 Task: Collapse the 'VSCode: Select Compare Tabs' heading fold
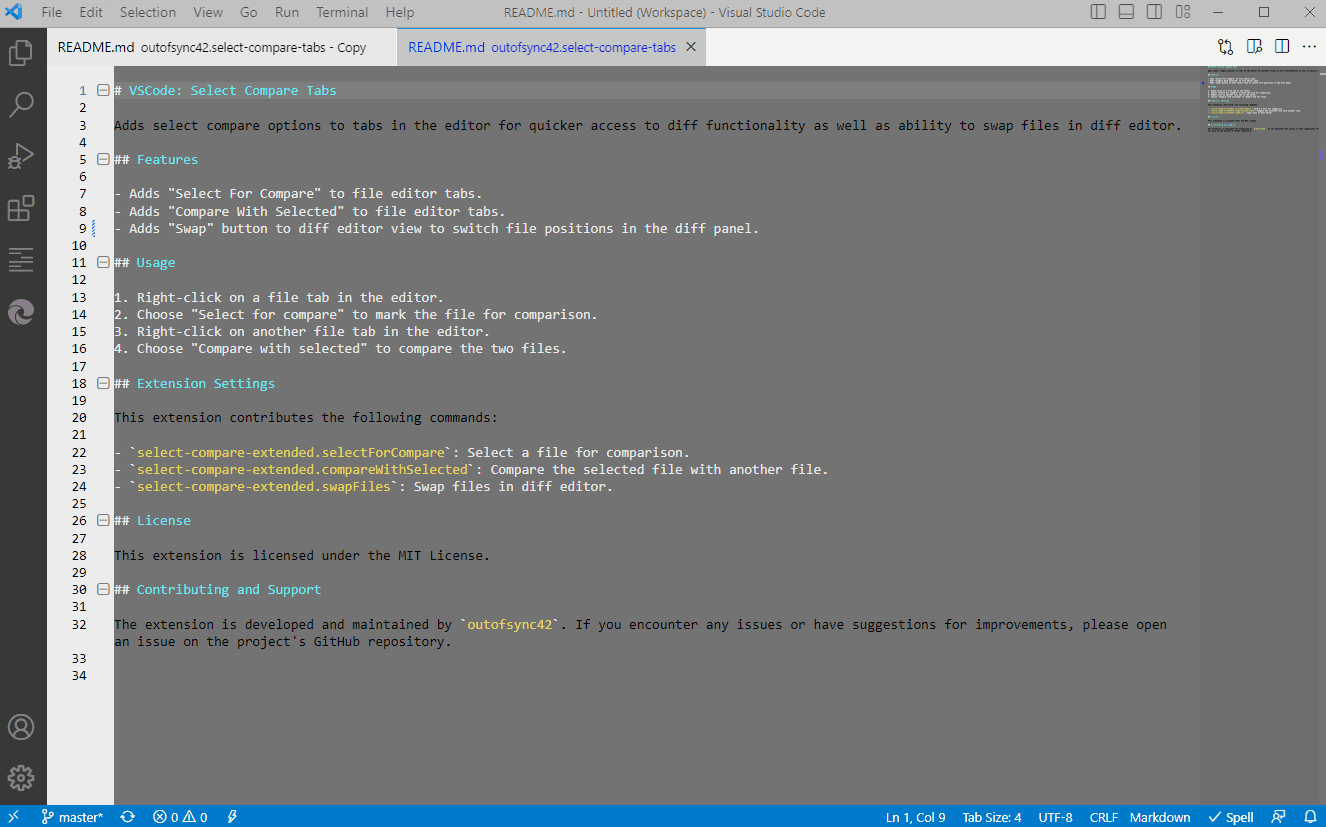pyautogui.click(x=103, y=90)
